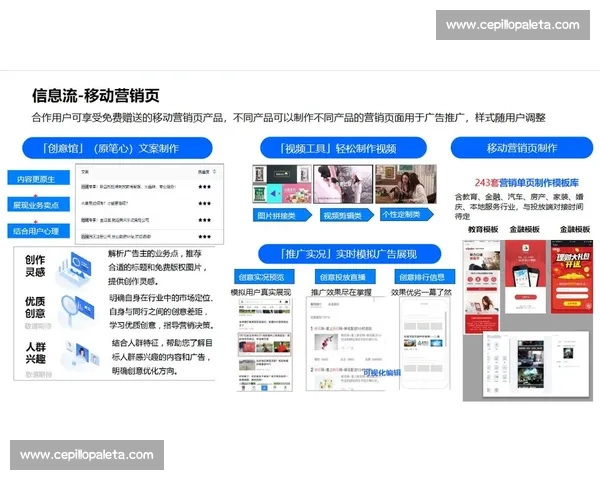
Task: Open the 效果优劣一幕了然 phone mockup
Action: point(425,343)
